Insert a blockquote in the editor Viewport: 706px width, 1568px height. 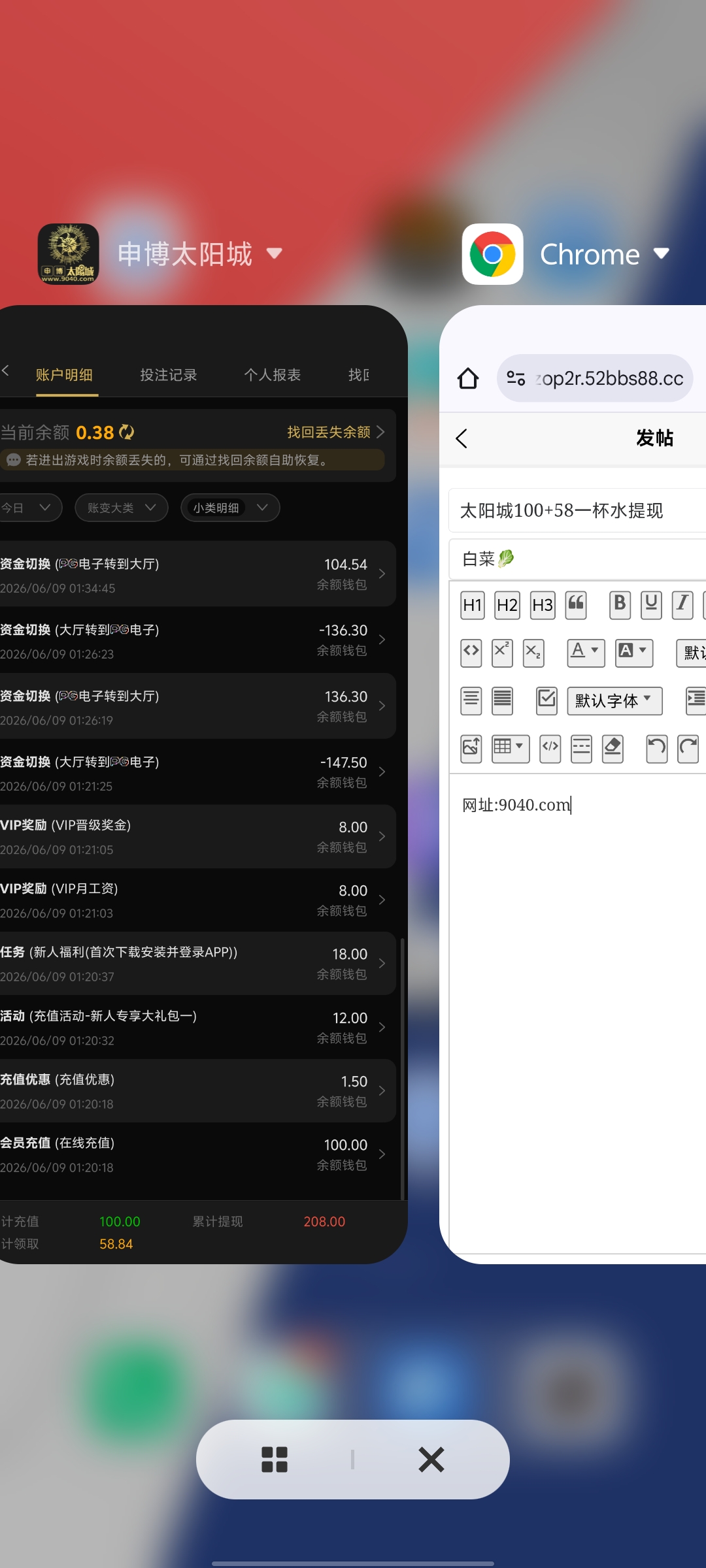click(x=576, y=605)
